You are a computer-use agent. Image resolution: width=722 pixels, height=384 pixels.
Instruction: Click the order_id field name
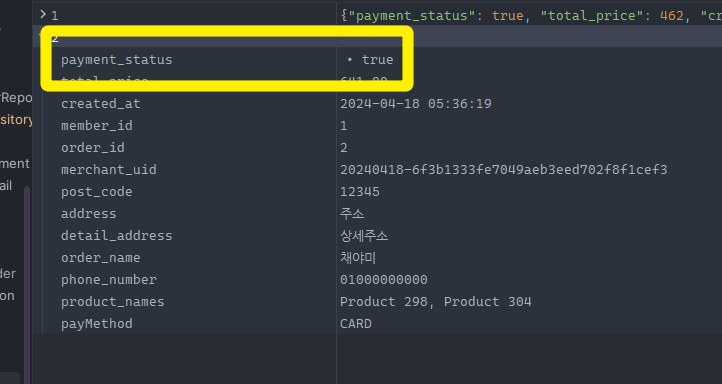tap(93, 148)
